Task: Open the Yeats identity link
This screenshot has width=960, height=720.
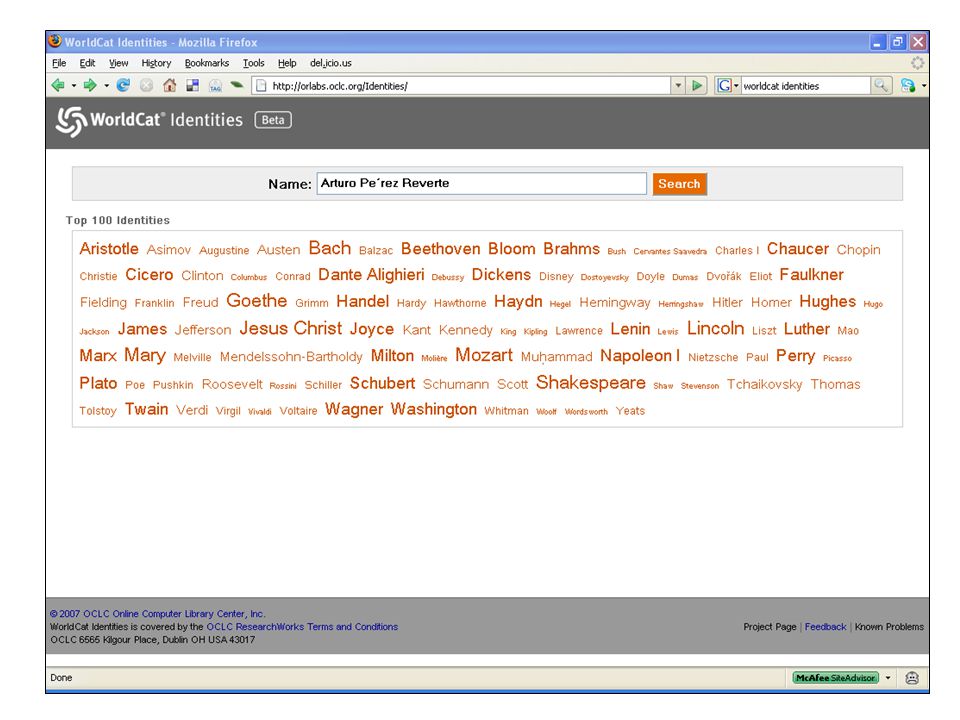Action: click(x=631, y=411)
